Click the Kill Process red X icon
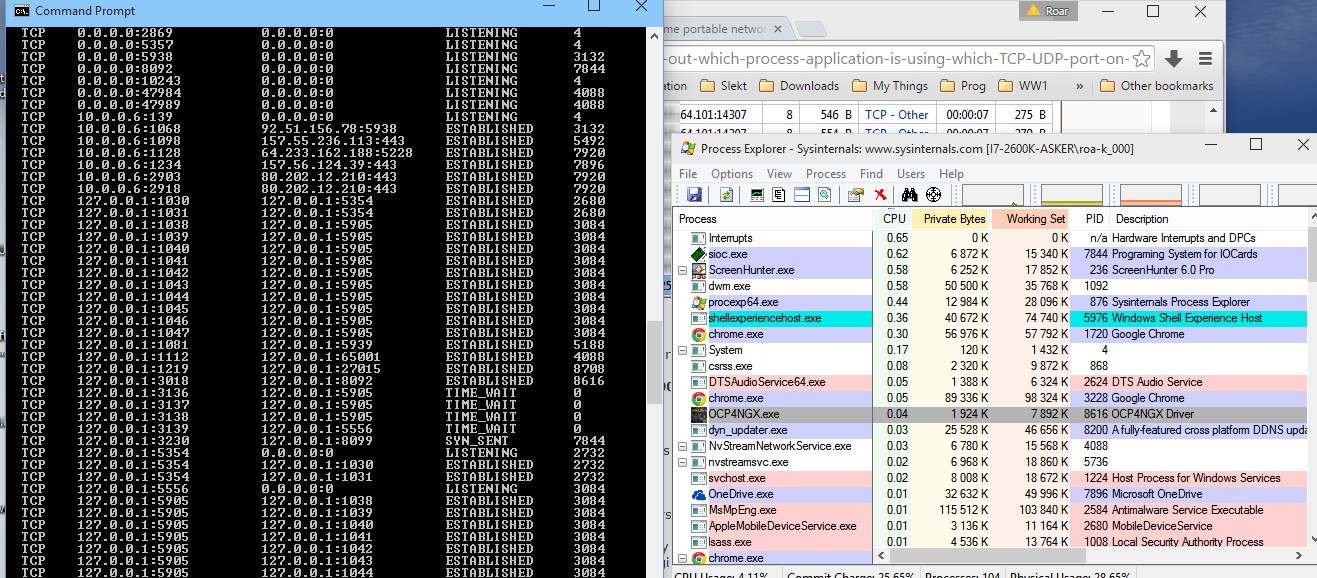This screenshot has height=578, width=1317. click(881, 195)
